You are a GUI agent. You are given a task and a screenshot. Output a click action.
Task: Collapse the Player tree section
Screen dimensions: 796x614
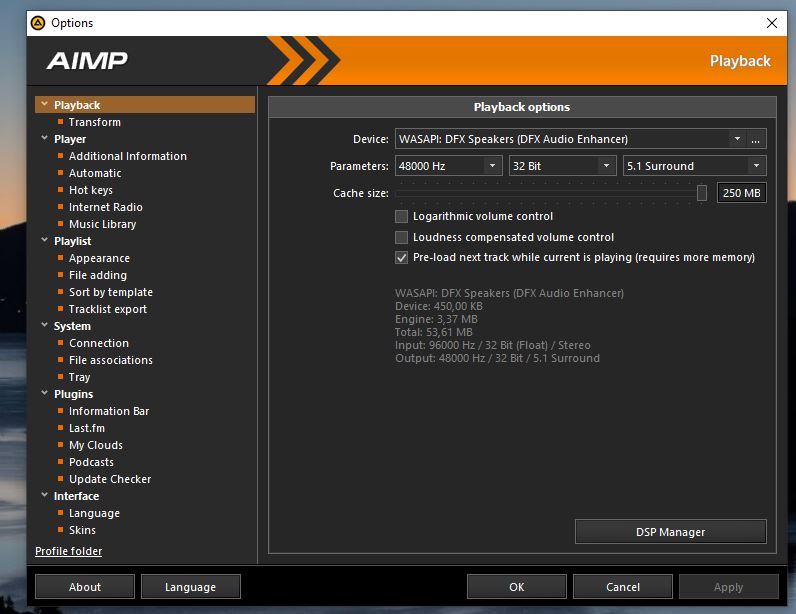click(x=45, y=138)
